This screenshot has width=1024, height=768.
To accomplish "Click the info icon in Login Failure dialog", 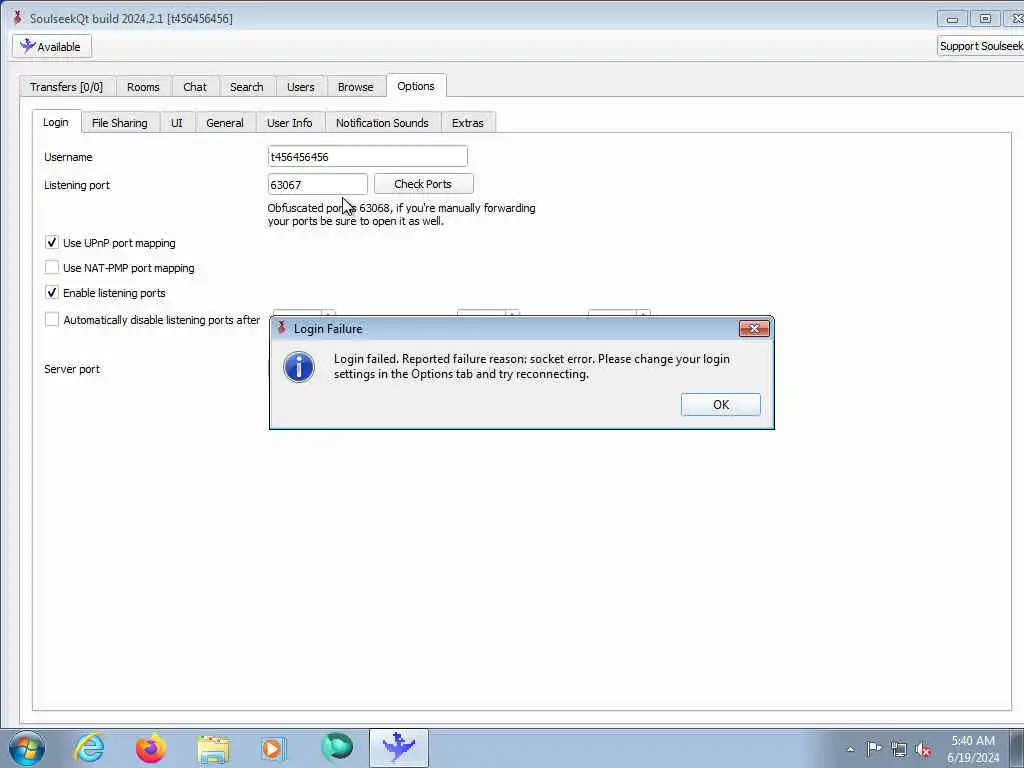I will (299, 366).
